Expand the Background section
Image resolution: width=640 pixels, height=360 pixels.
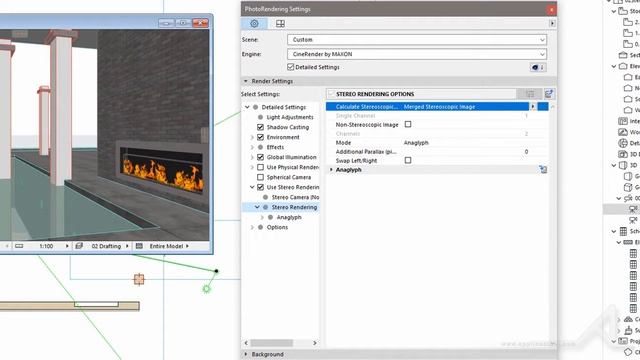pyautogui.click(x=246, y=354)
